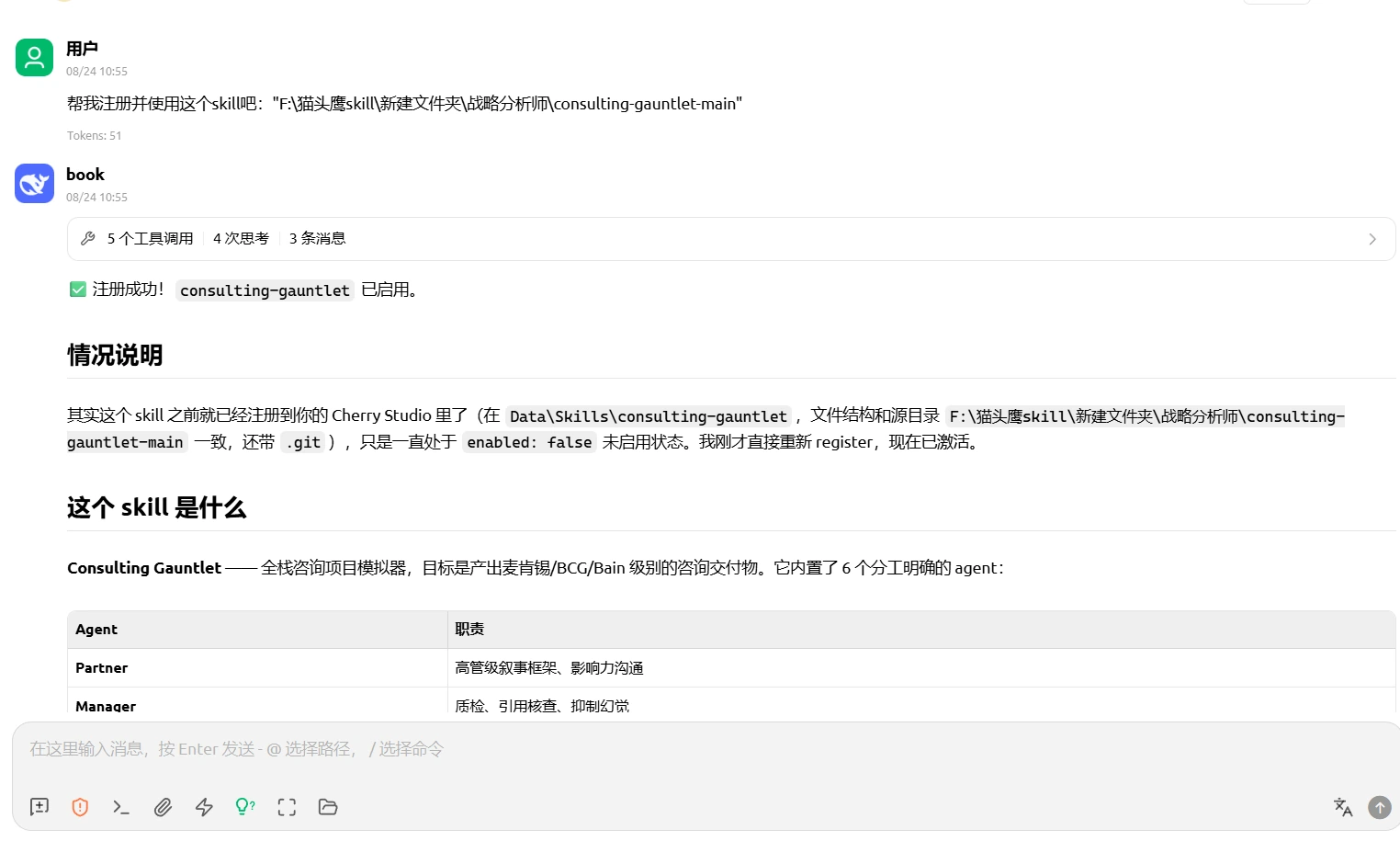Expand the input box with the brackets icon
Viewport: 1400px width, 841px height.
pos(287,807)
